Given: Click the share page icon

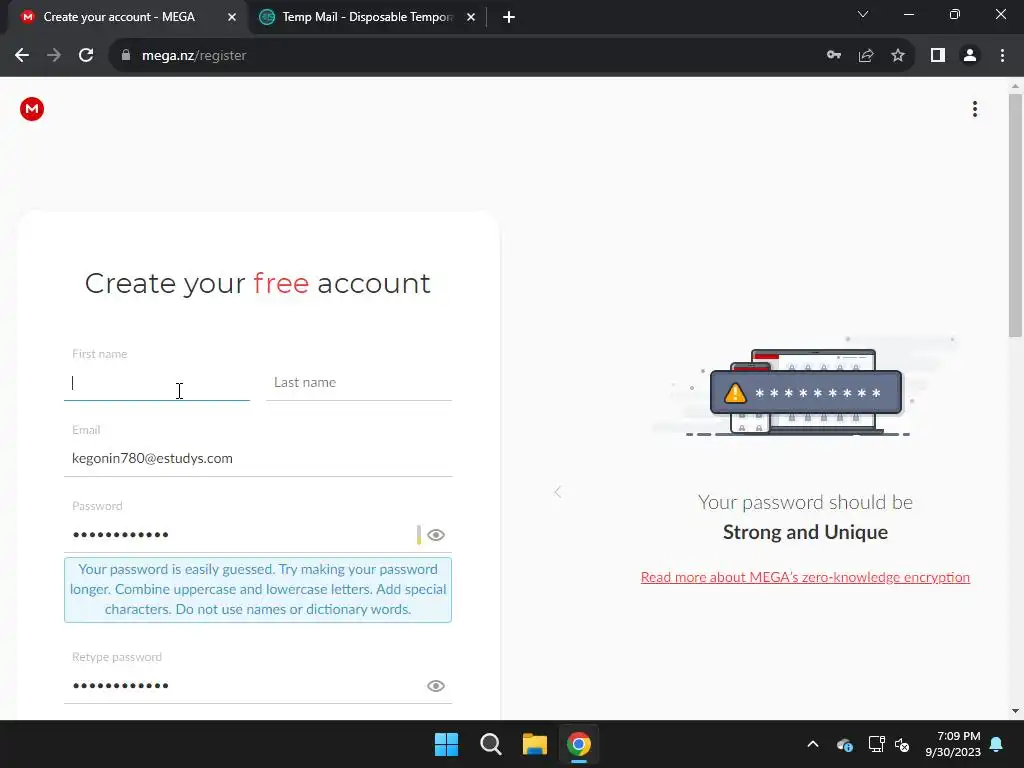Looking at the screenshot, I should click(866, 56).
